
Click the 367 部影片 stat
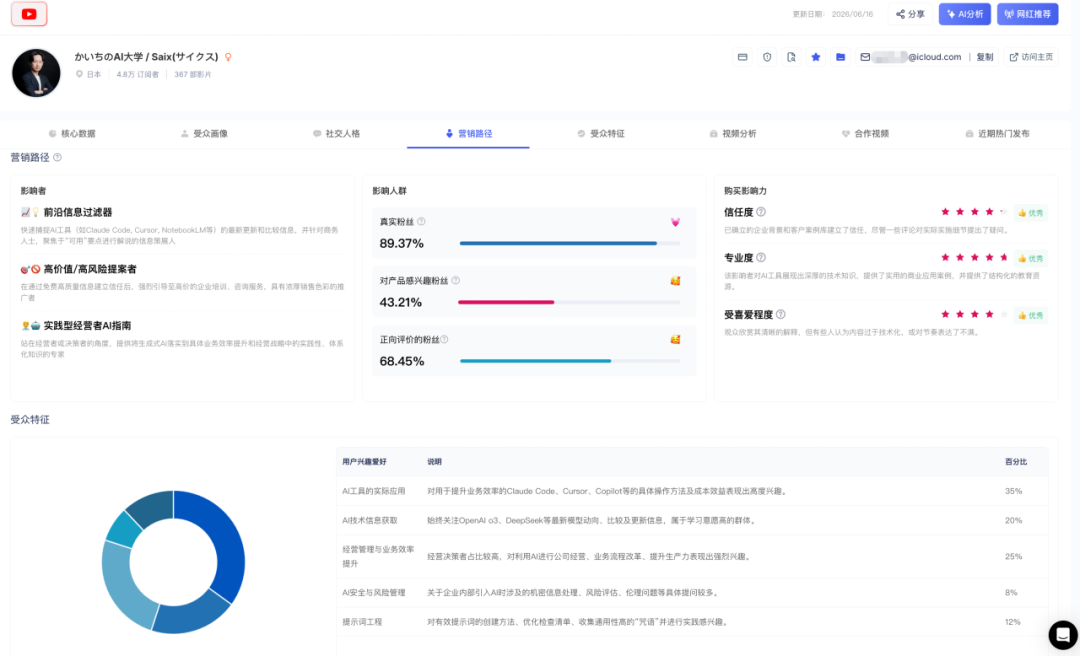[193, 74]
